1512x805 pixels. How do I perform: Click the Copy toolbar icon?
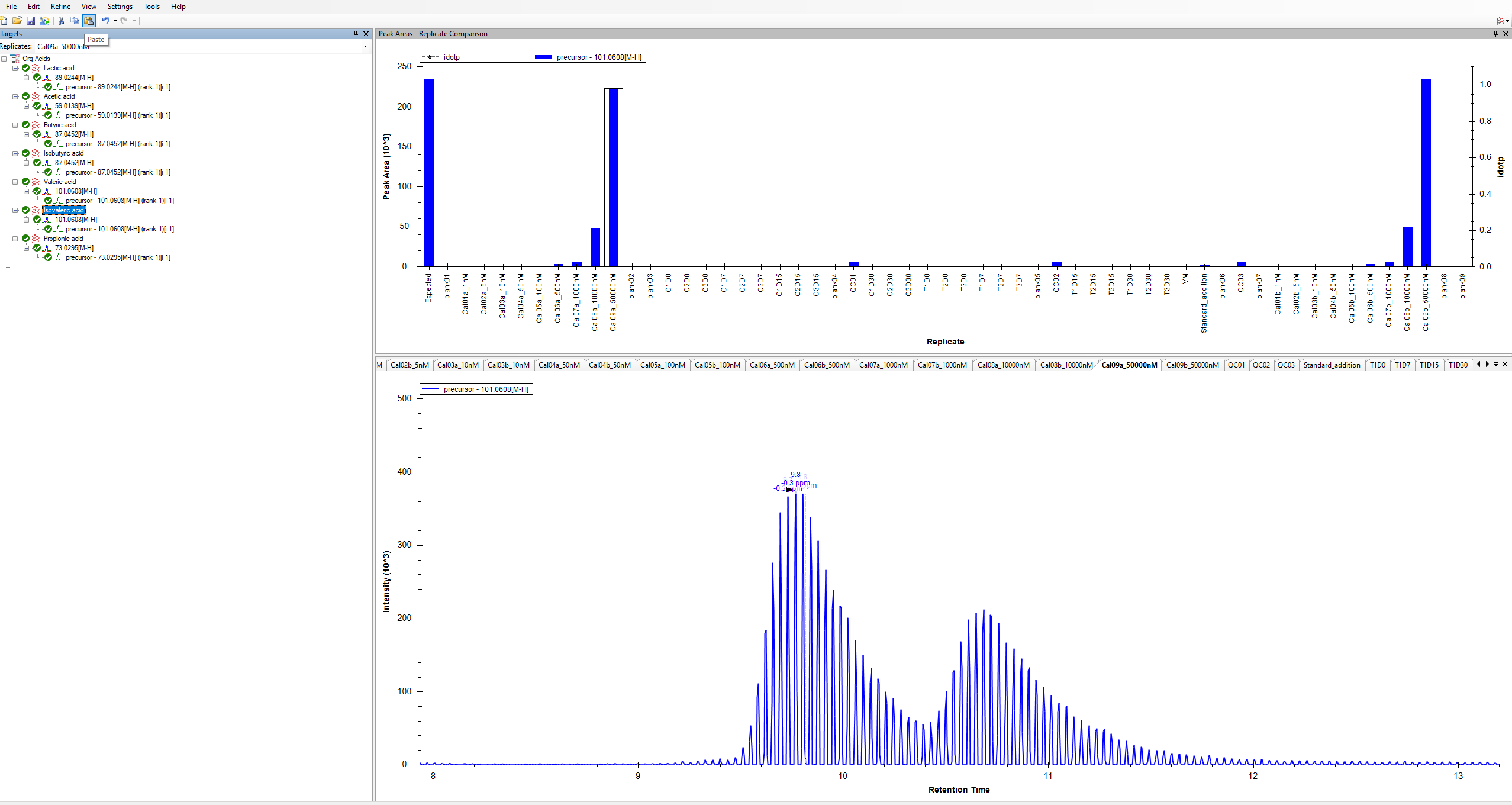pos(75,21)
